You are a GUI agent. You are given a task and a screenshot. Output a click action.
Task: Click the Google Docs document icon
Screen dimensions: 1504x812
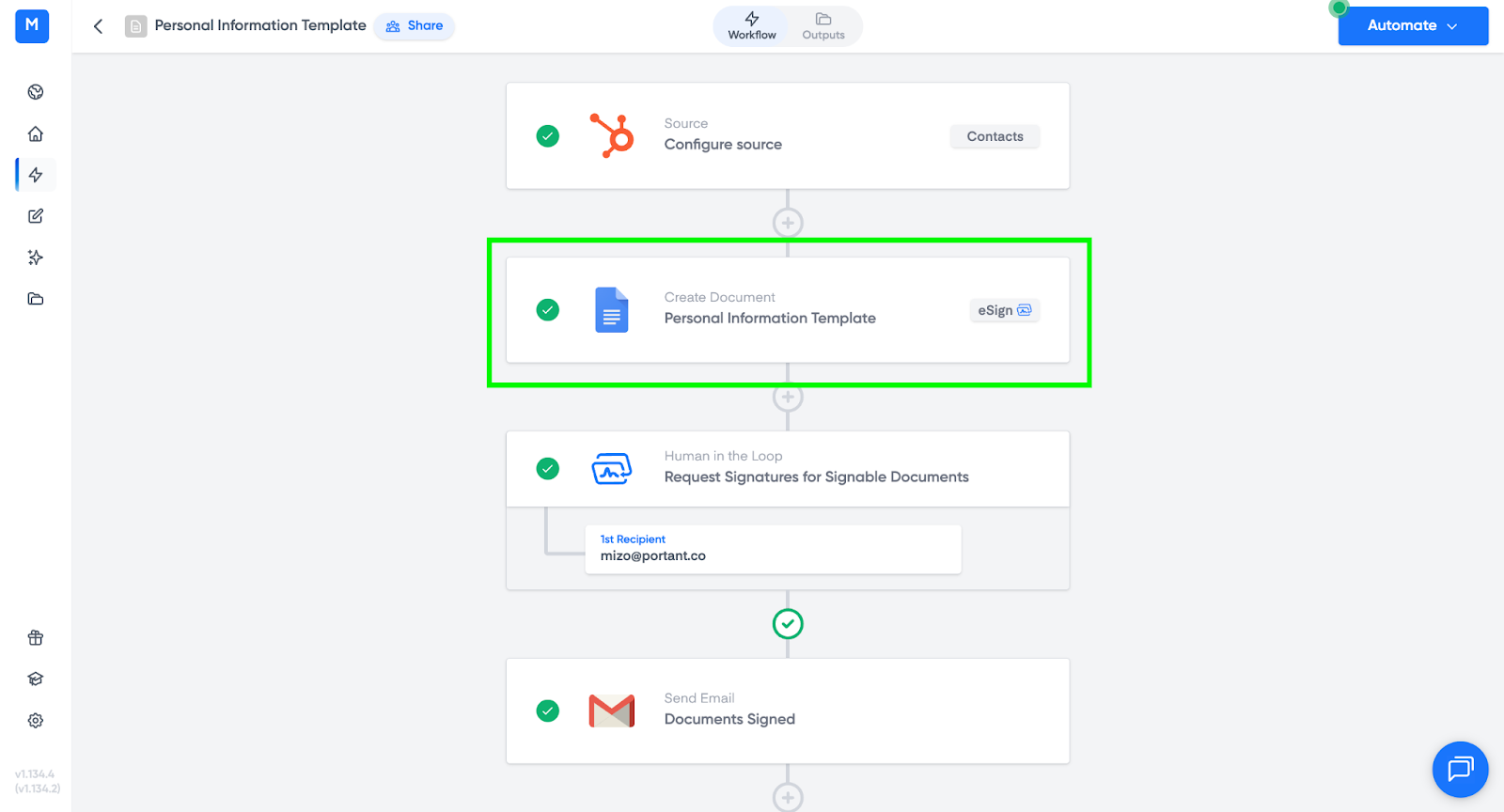point(611,310)
